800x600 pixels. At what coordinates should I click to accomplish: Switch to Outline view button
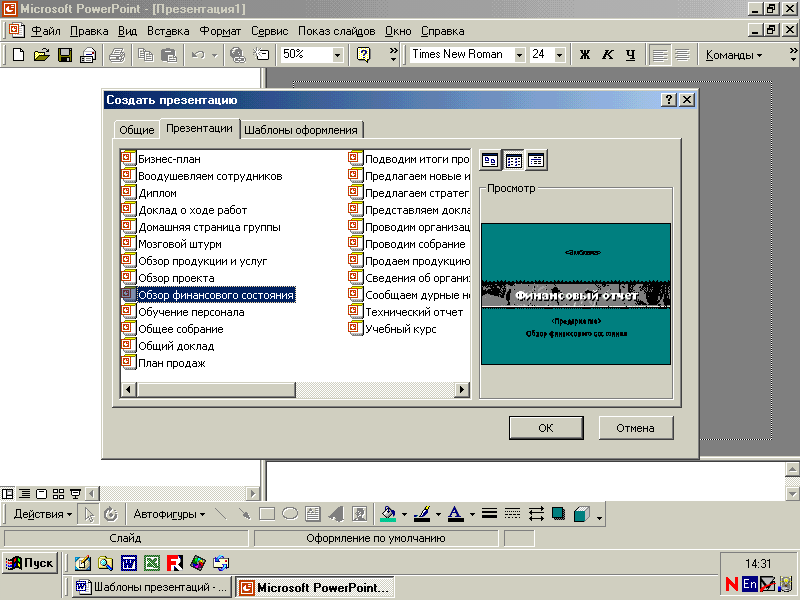coord(24,494)
